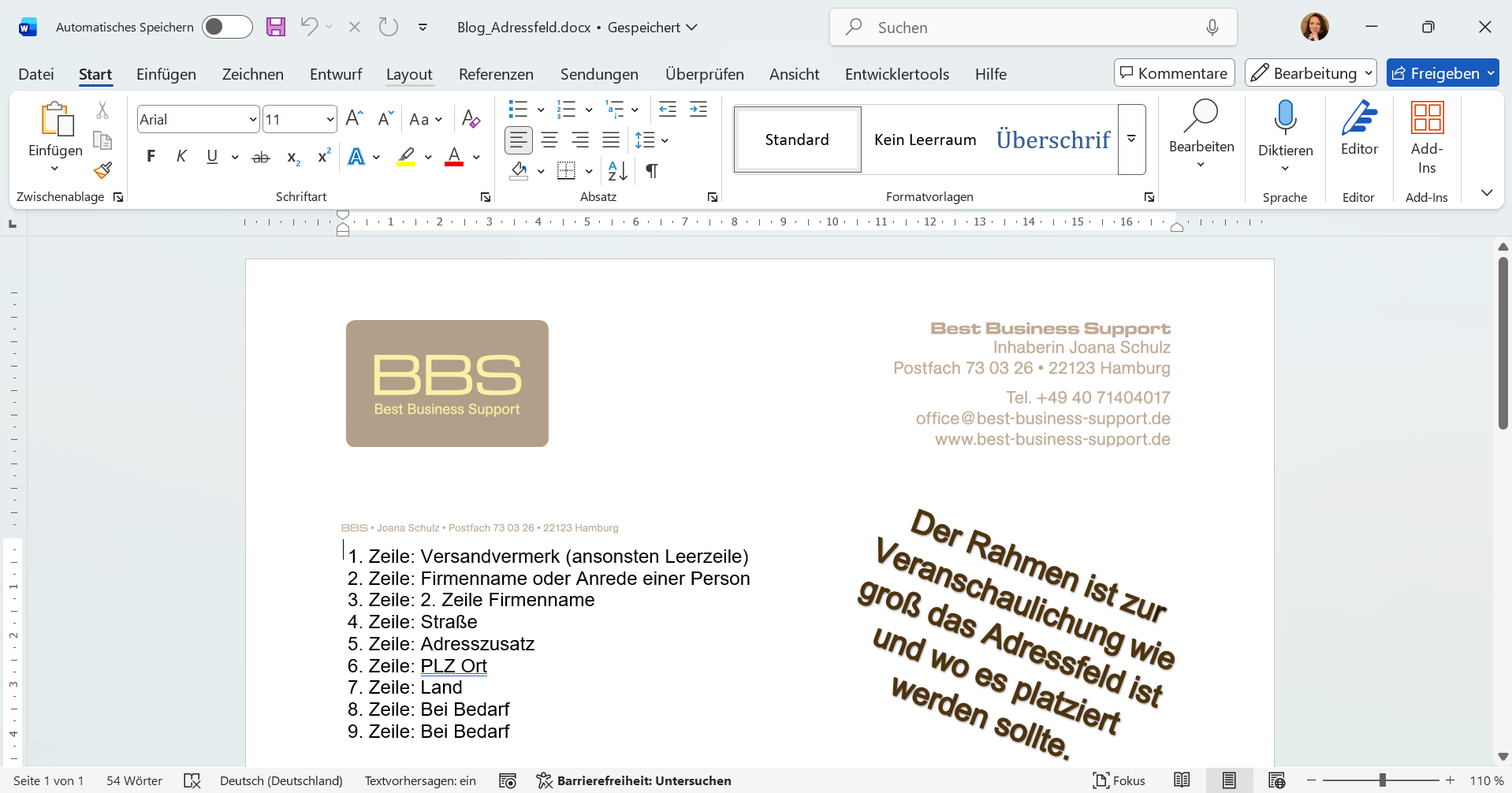Show paragraph marks with the ¶ icon
1512x793 pixels.
651,170
